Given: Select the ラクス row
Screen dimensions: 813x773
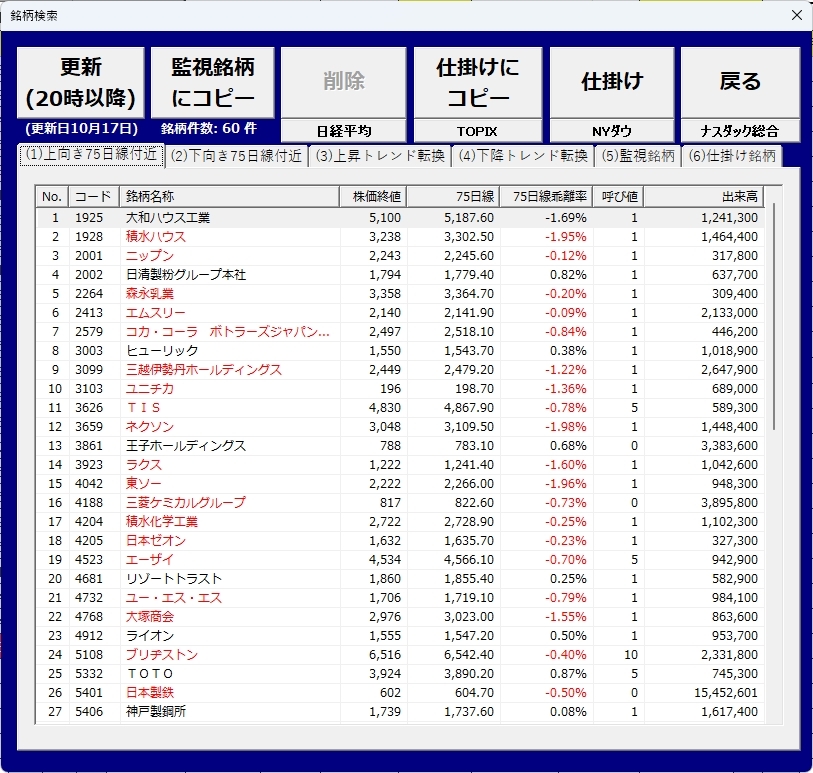Looking at the screenshot, I should 400,465.
